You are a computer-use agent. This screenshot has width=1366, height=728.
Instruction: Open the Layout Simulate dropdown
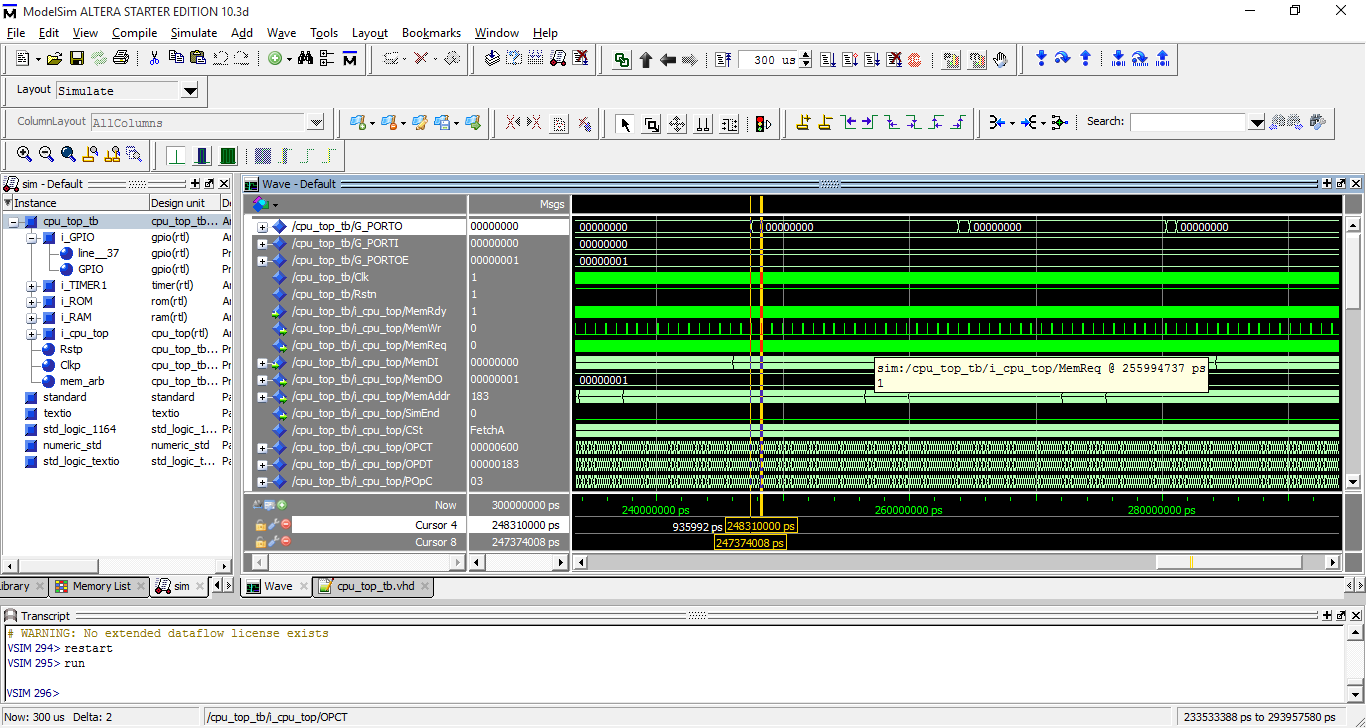[x=190, y=91]
